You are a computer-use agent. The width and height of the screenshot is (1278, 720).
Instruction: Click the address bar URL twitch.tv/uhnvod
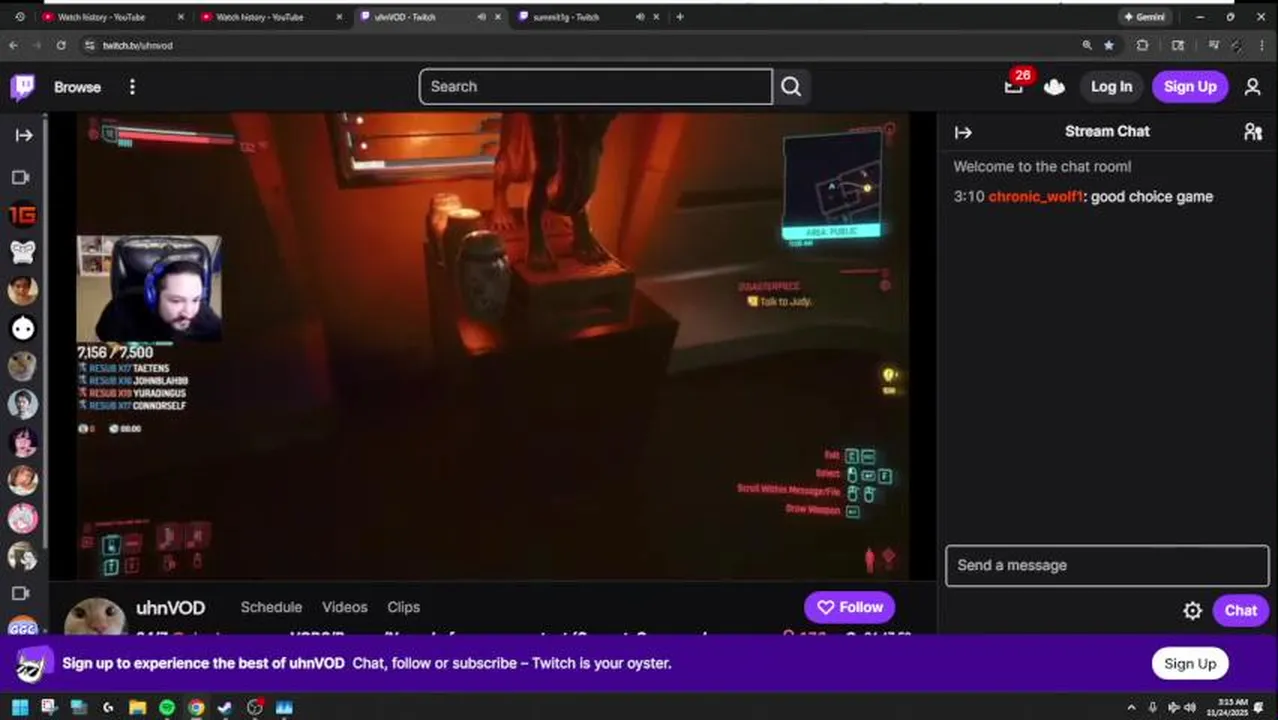[138, 46]
